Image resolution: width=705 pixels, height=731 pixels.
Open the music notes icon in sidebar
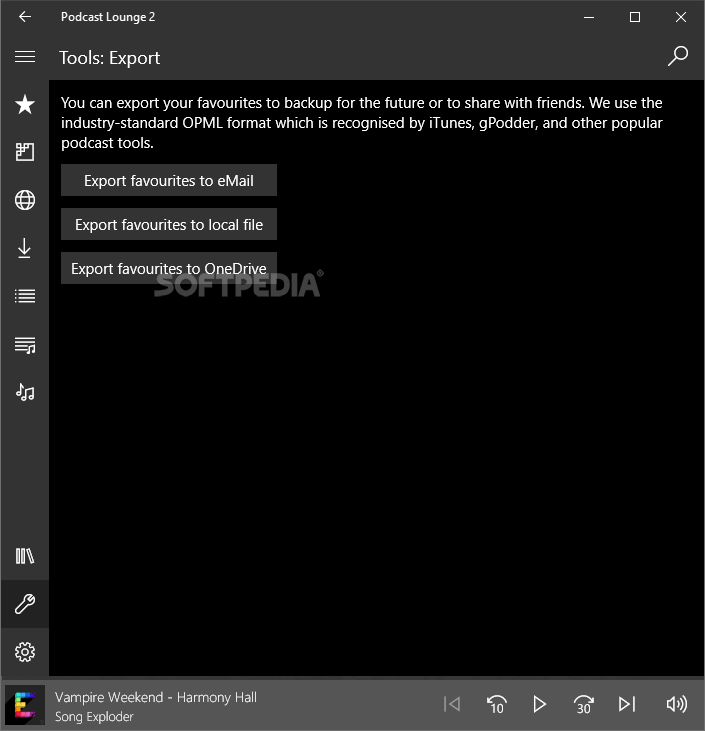point(25,392)
